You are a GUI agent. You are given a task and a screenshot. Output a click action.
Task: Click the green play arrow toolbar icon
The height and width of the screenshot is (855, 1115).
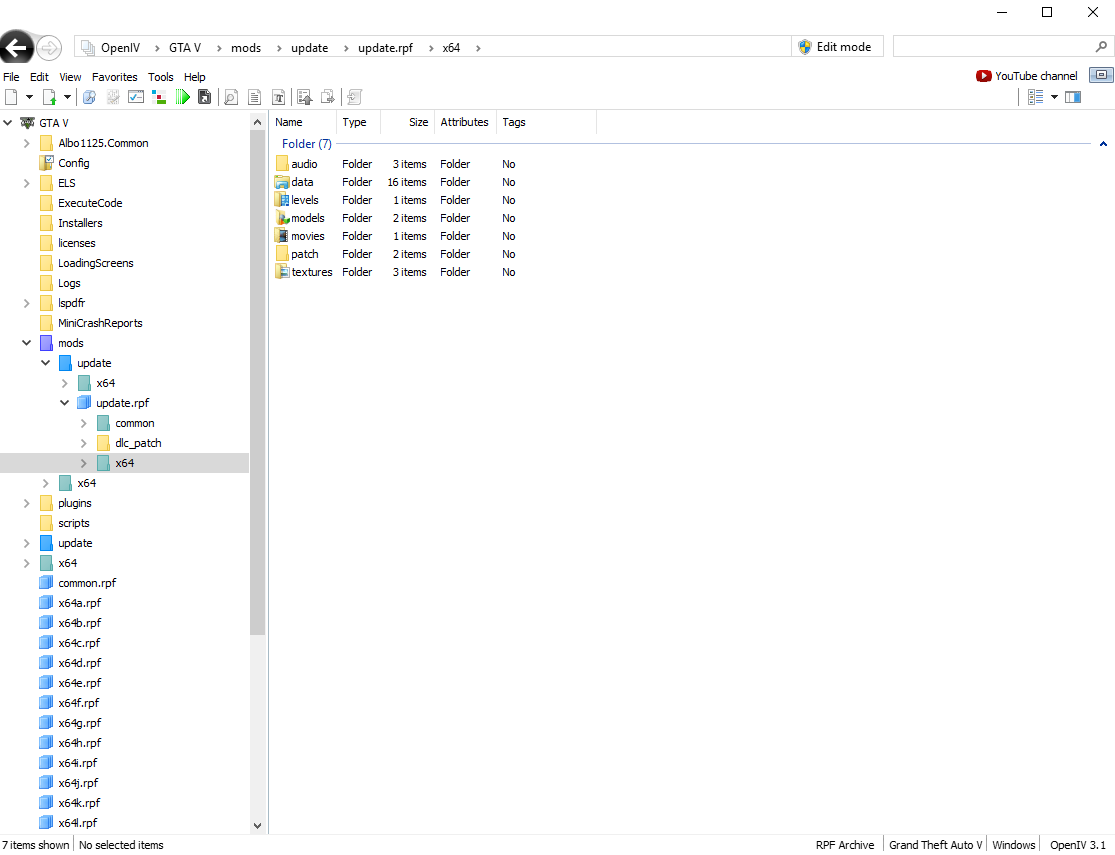pyautogui.click(x=183, y=97)
